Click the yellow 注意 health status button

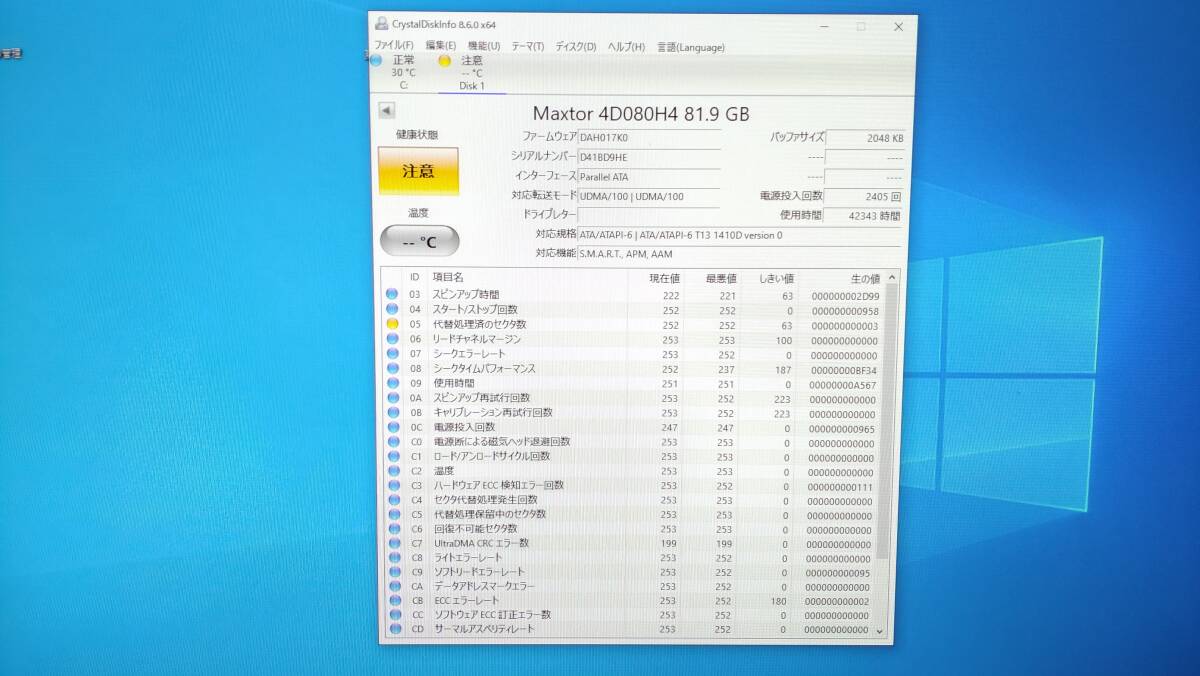[x=418, y=171]
